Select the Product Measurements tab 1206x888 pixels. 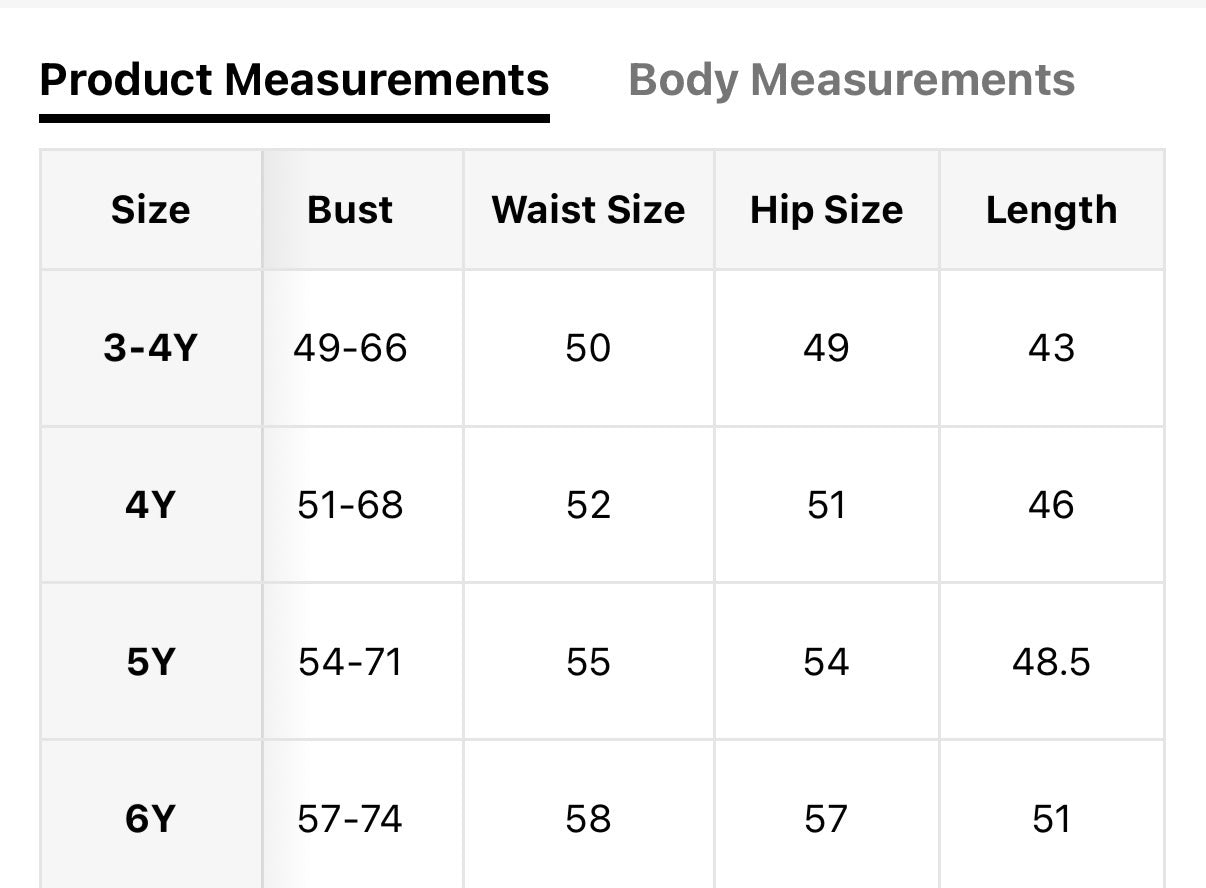tap(294, 80)
